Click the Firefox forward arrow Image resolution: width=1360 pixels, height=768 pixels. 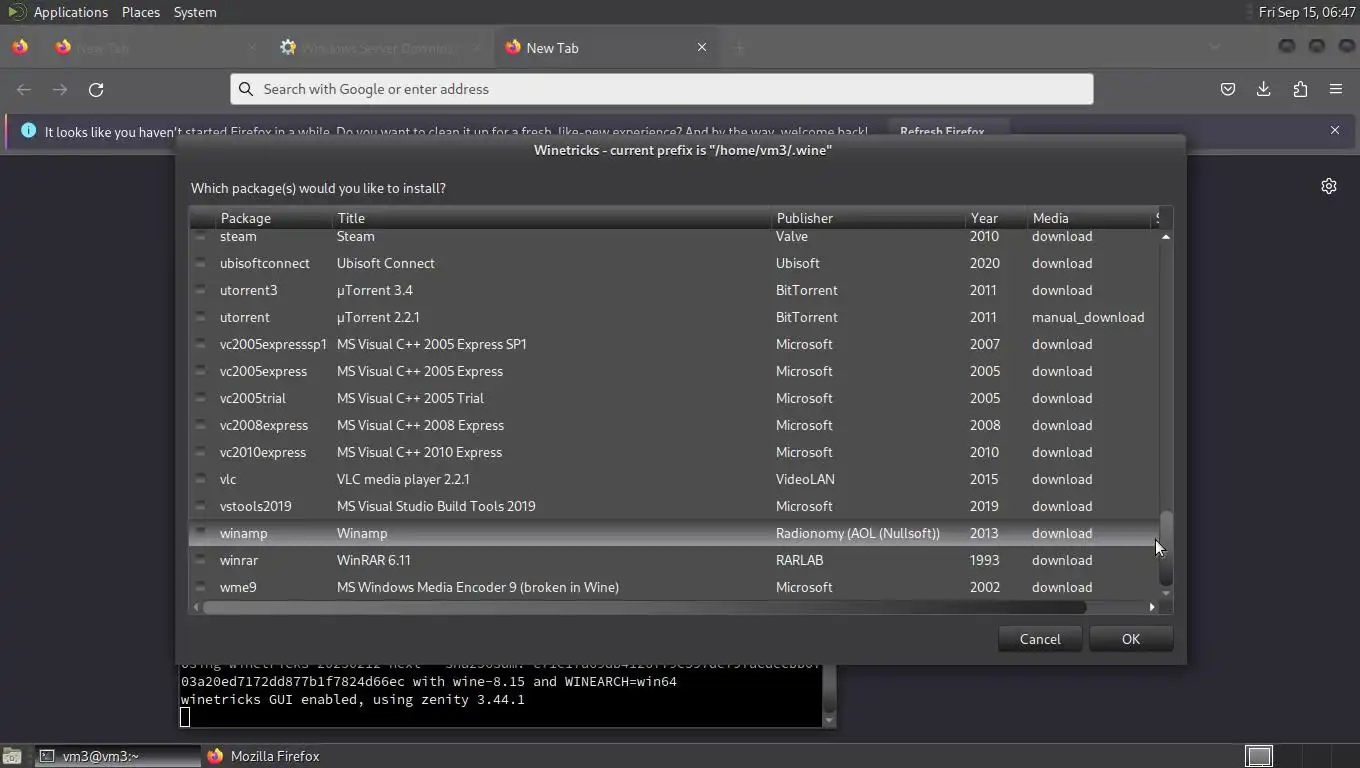click(60, 89)
